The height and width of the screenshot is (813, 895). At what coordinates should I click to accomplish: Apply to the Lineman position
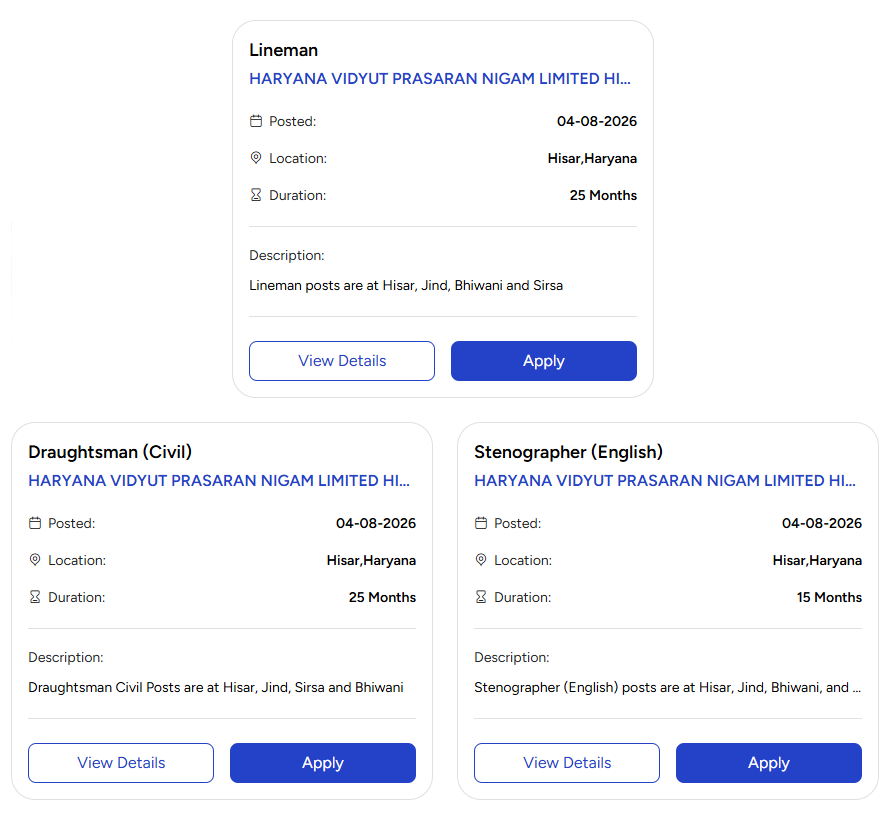pos(544,361)
